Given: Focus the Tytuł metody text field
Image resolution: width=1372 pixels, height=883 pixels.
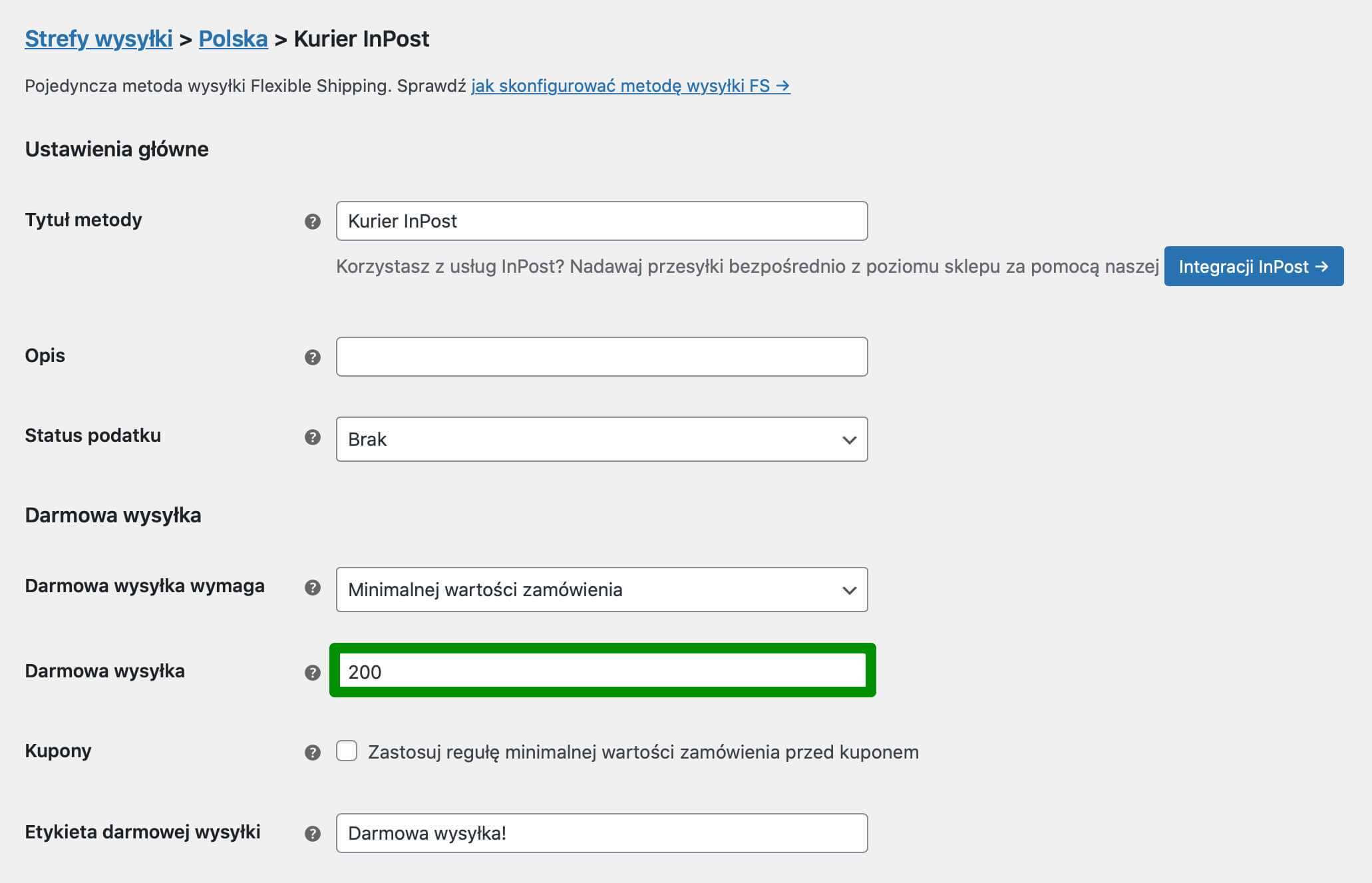Looking at the screenshot, I should [x=601, y=221].
